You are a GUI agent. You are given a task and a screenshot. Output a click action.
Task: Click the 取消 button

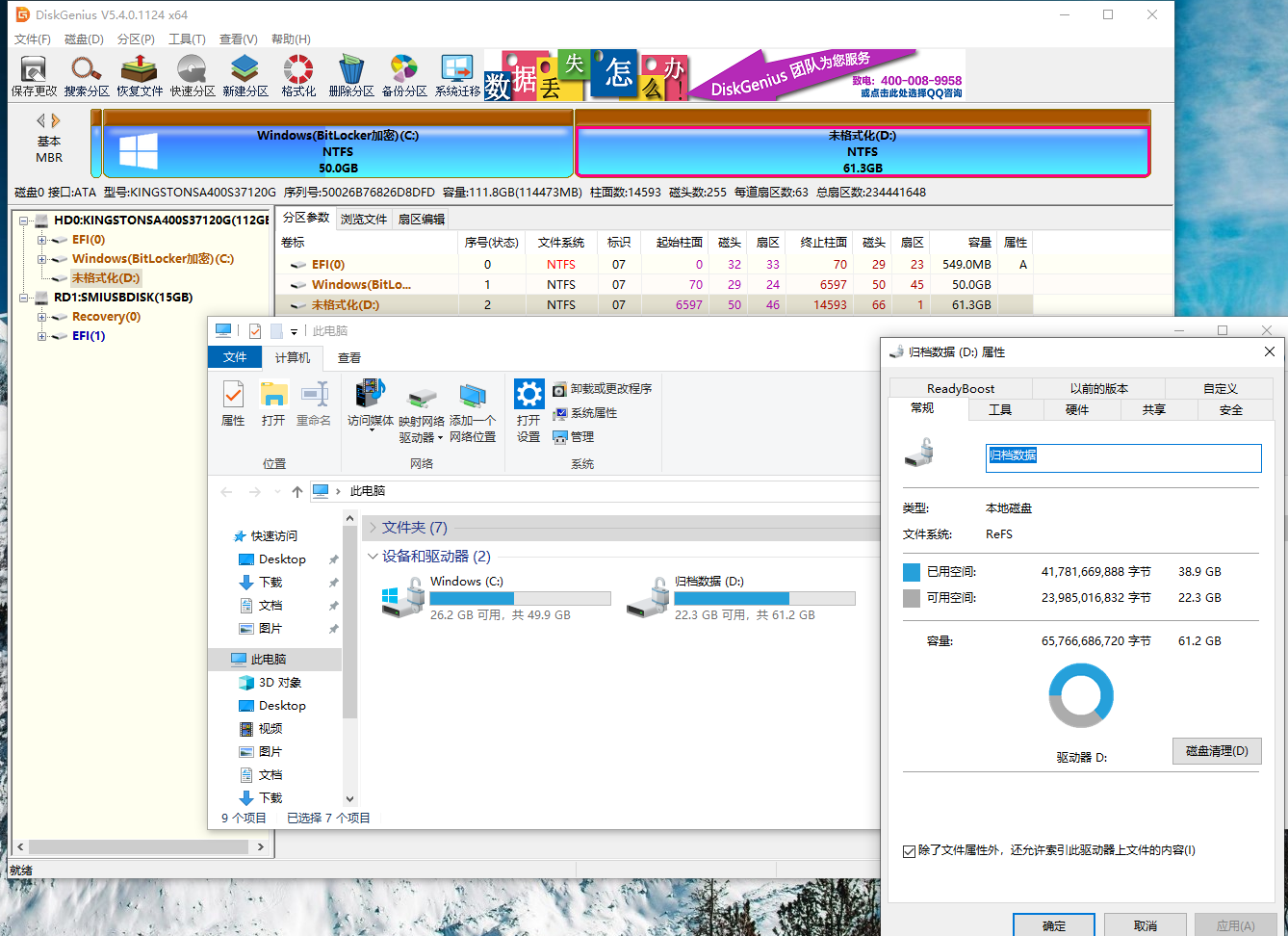click(1146, 925)
